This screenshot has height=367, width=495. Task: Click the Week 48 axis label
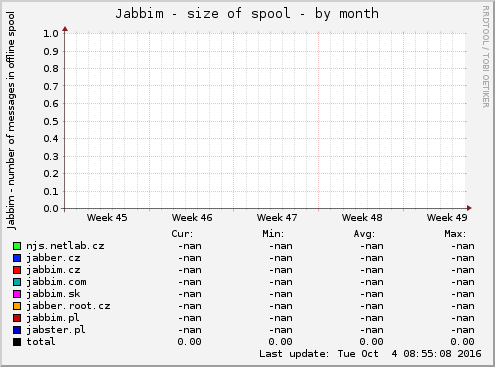point(362,218)
